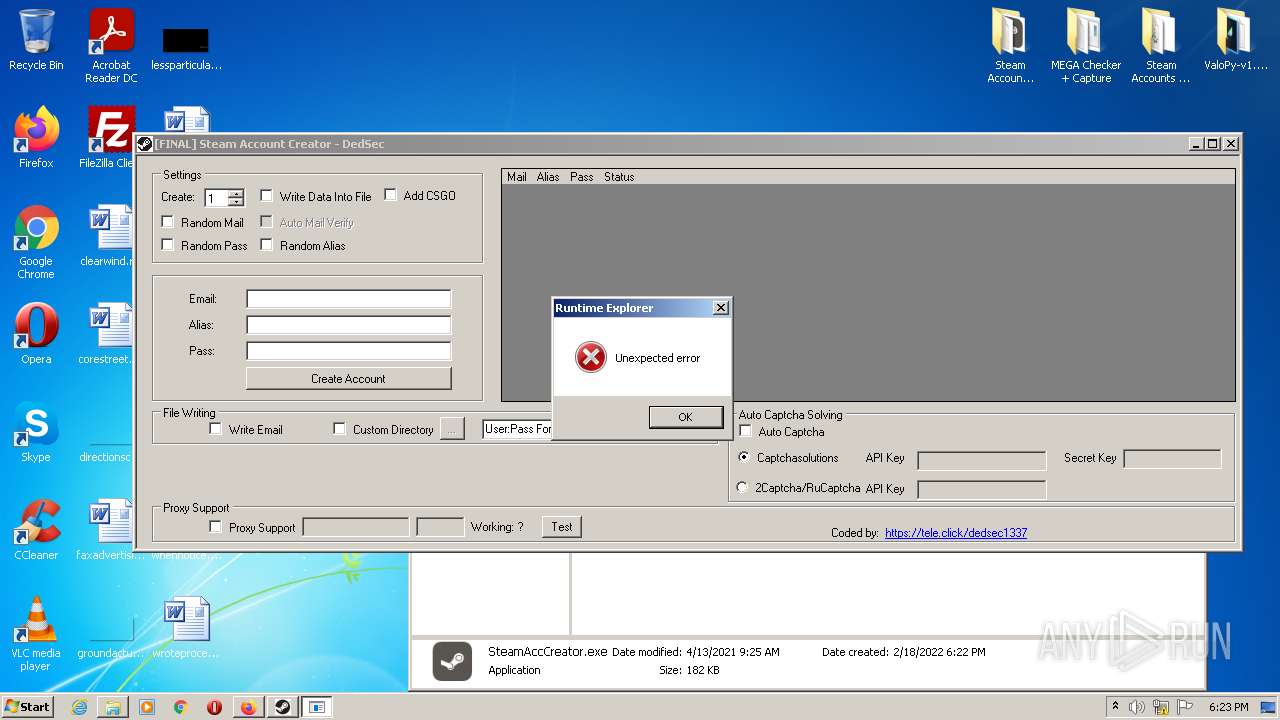Open the Steam Accoun... folder on desktop
The image size is (1280, 720).
1010,45
